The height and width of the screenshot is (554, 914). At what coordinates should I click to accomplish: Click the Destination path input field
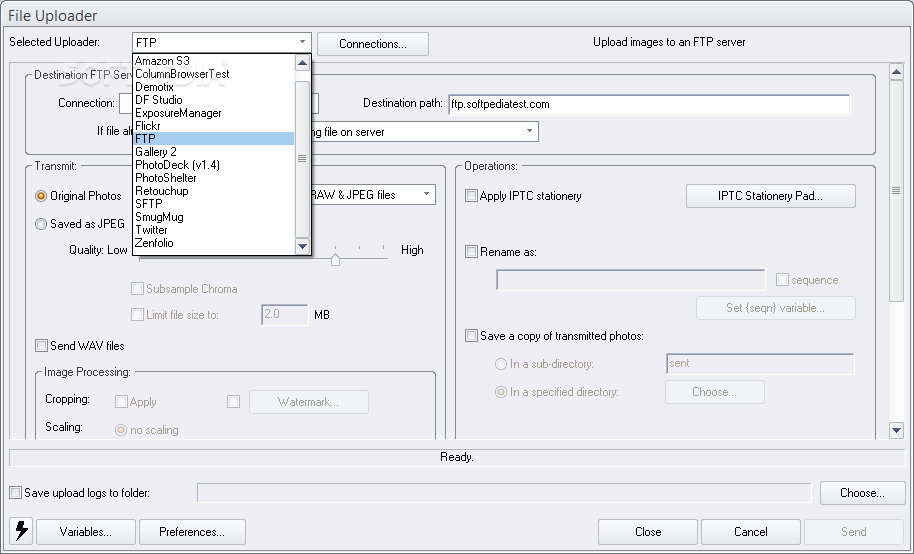[649, 104]
